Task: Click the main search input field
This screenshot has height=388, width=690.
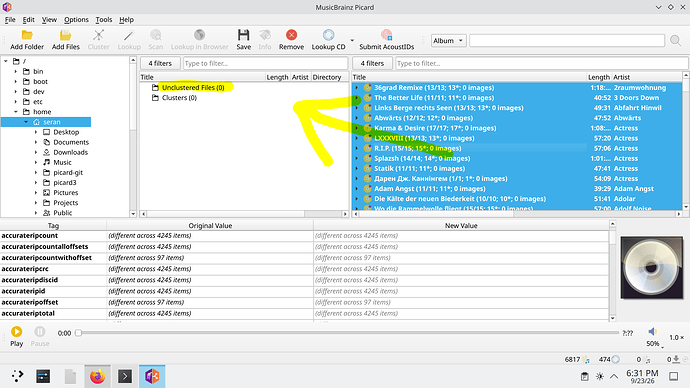Action: point(567,40)
